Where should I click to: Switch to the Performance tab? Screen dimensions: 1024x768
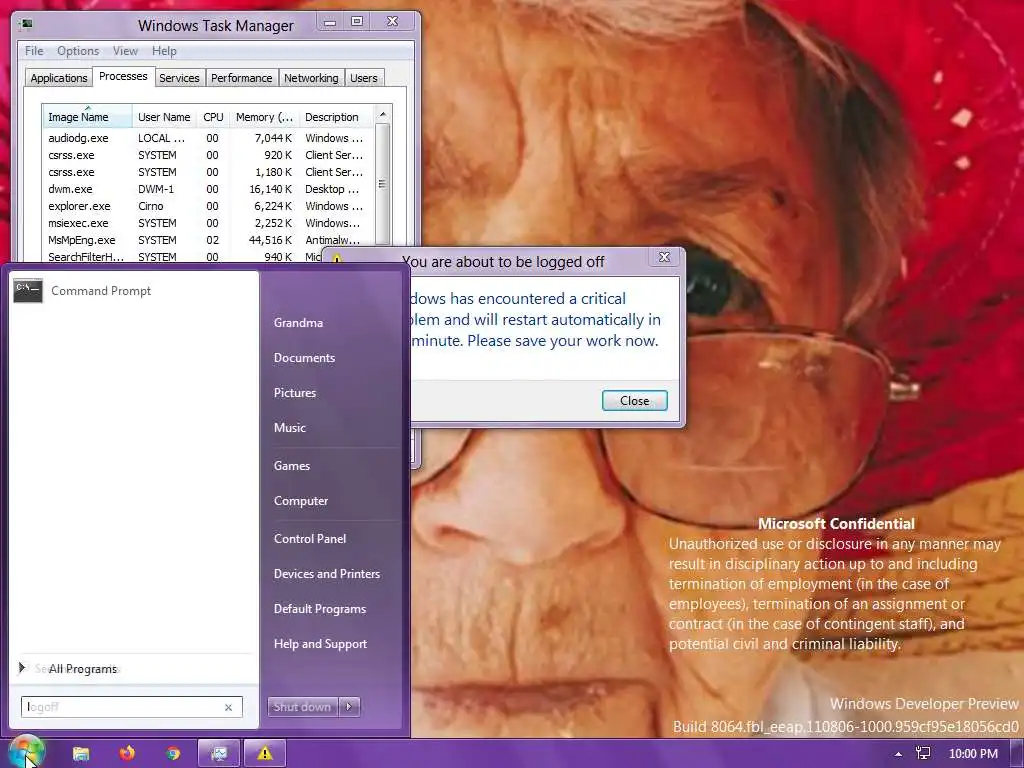(x=242, y=78)
